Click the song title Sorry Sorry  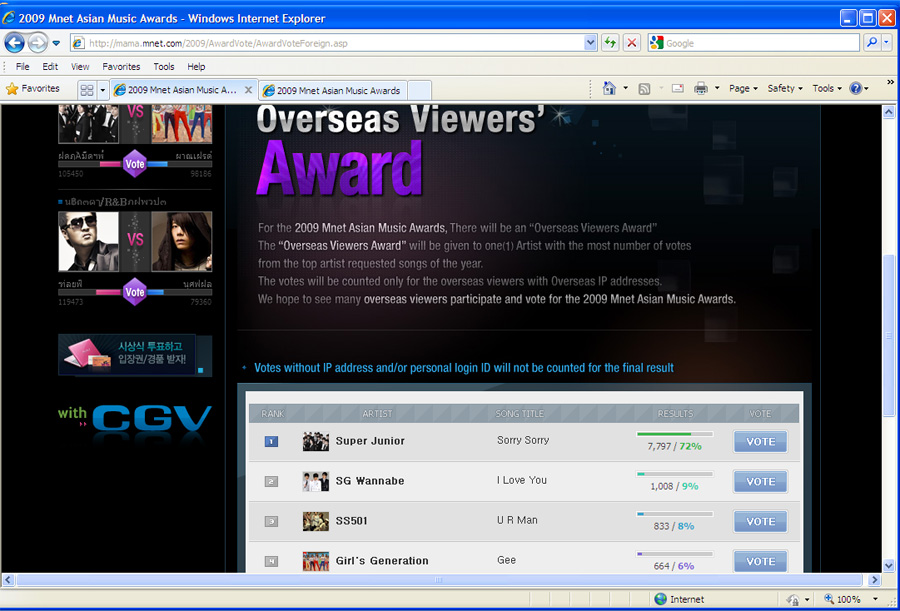click(523, 440)
